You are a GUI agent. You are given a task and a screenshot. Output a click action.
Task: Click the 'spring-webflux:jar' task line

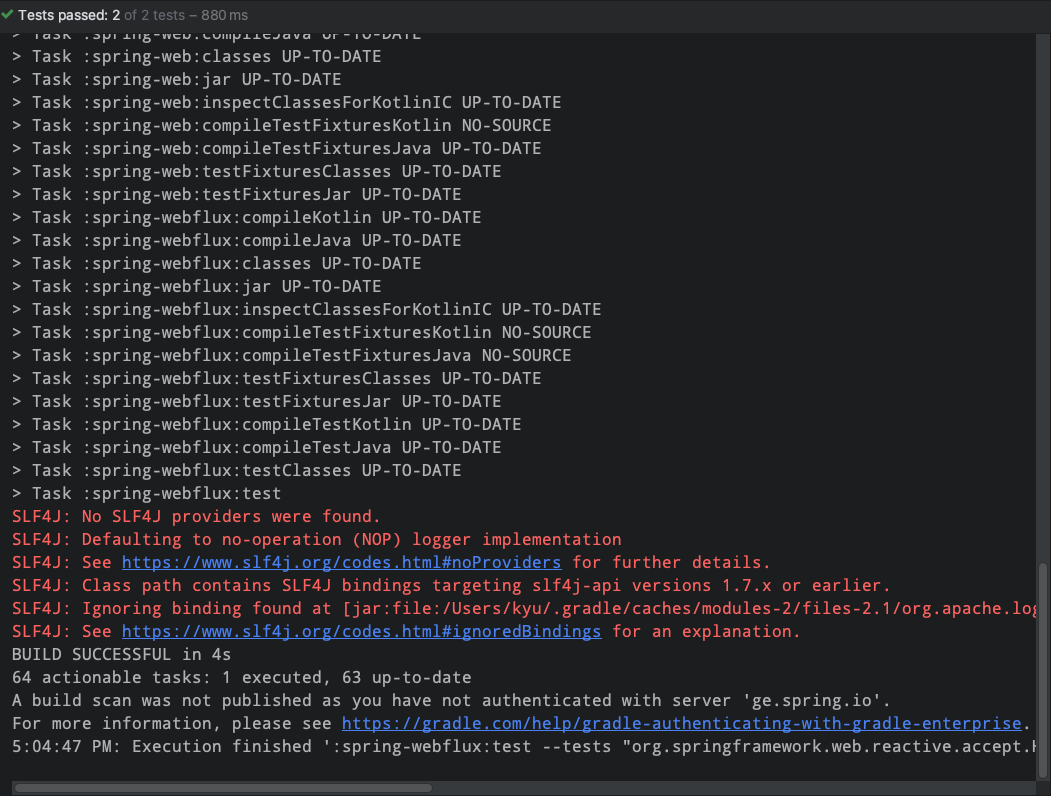(196, 286)
